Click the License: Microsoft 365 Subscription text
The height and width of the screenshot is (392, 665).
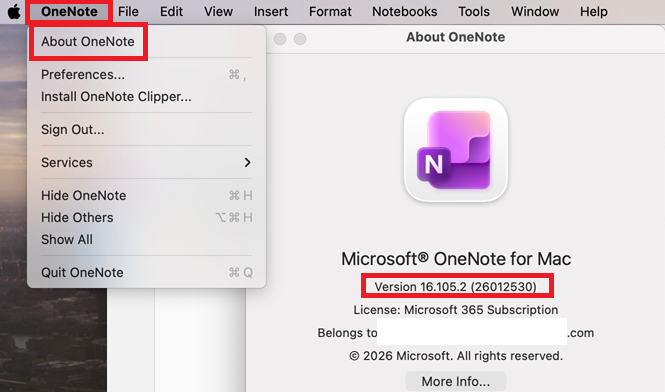(x=455, y=310)
